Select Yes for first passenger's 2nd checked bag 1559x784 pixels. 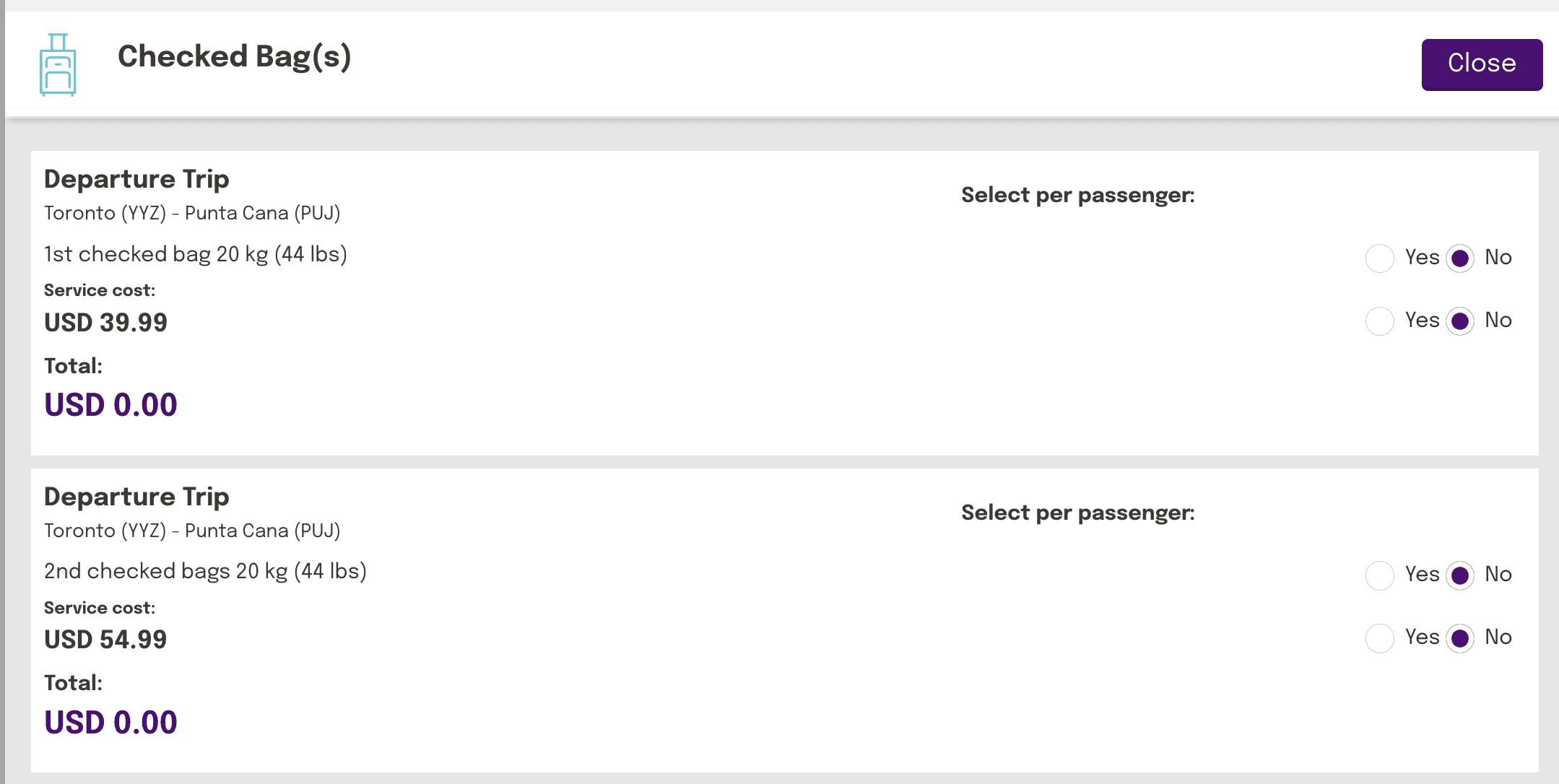[x=1379, y=575]
